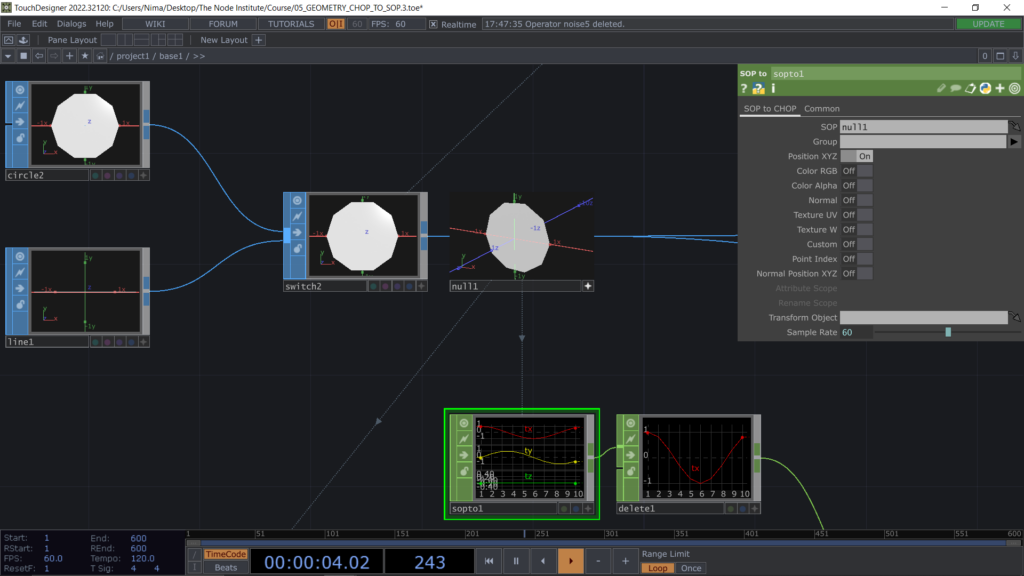Click the first icon left of Pane Layout
1024x576 pixels.
coord(8,40)
